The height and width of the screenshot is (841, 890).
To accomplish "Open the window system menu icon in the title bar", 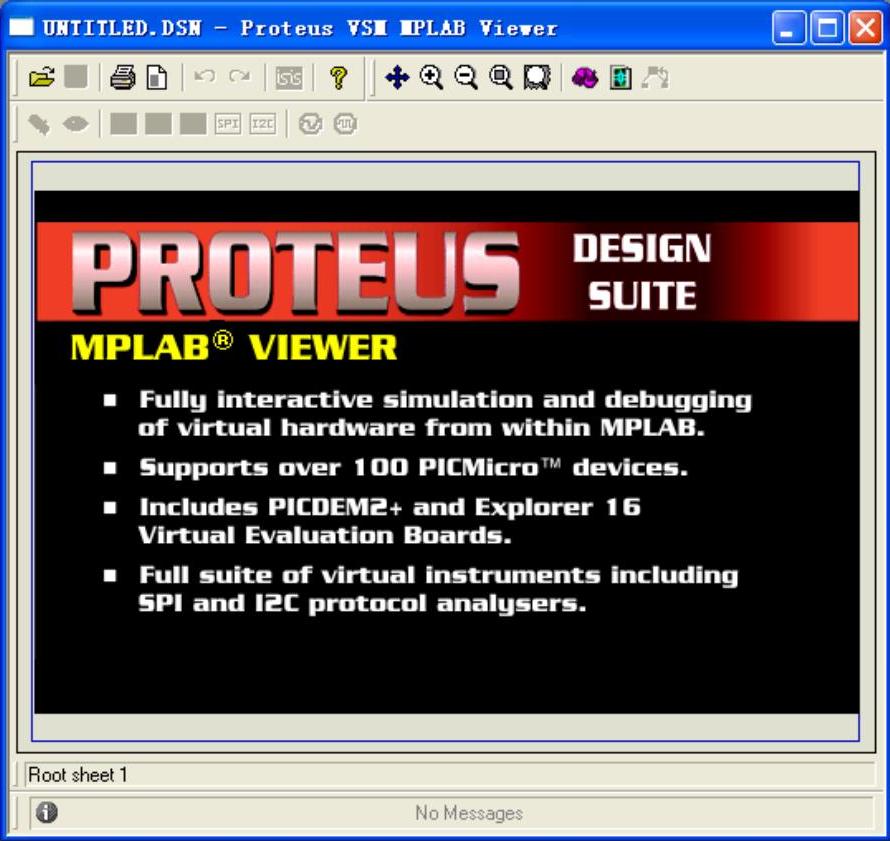I will (22, 27).
